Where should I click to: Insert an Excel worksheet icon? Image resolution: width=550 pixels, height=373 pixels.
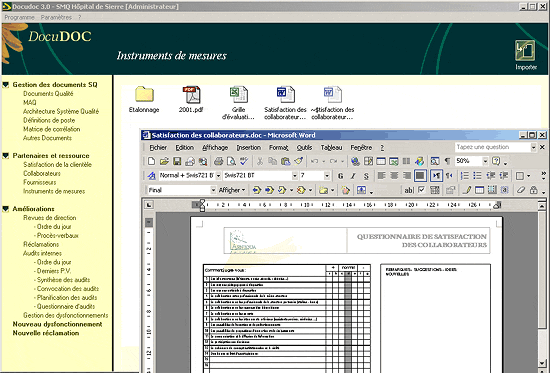tap(394, 161)
